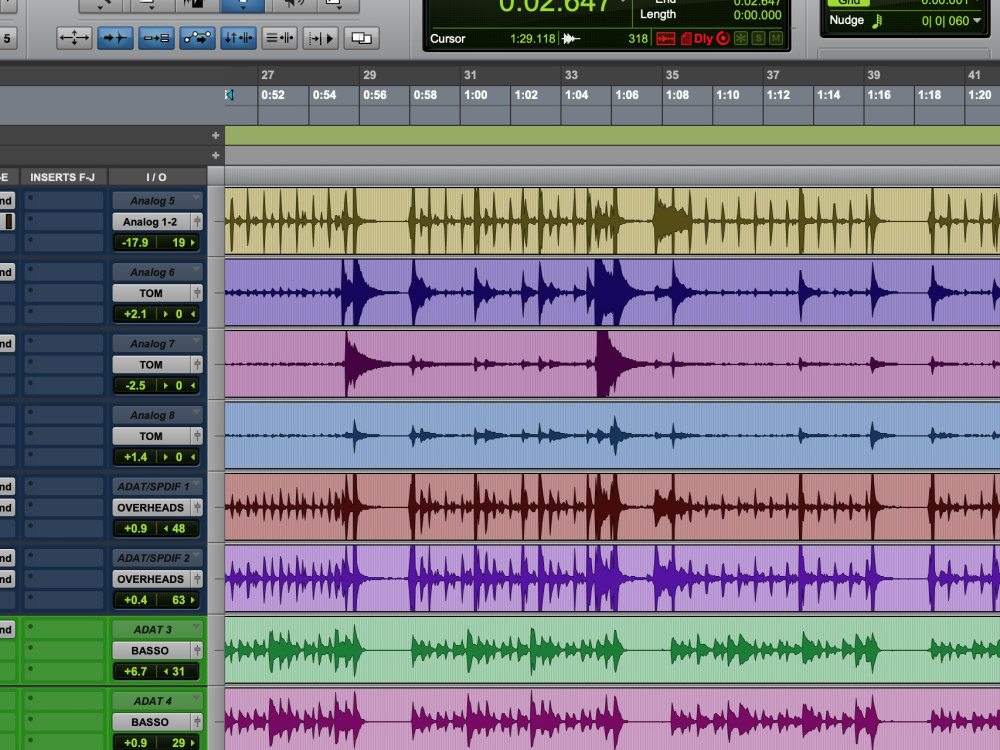The image size is (1000, 750).
Task: Click the +6.7 volume indicator
Action: [135, 672]
